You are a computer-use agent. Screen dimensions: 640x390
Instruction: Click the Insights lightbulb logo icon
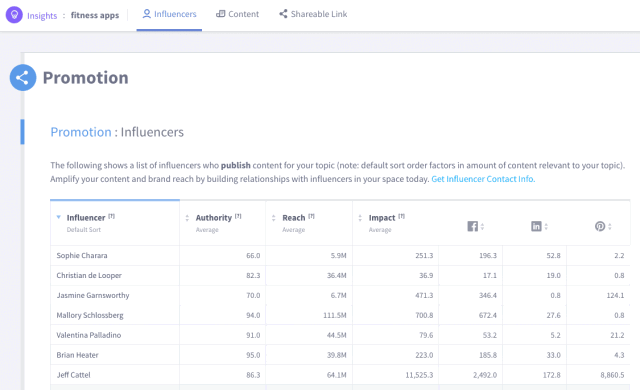tap(14, 15)
